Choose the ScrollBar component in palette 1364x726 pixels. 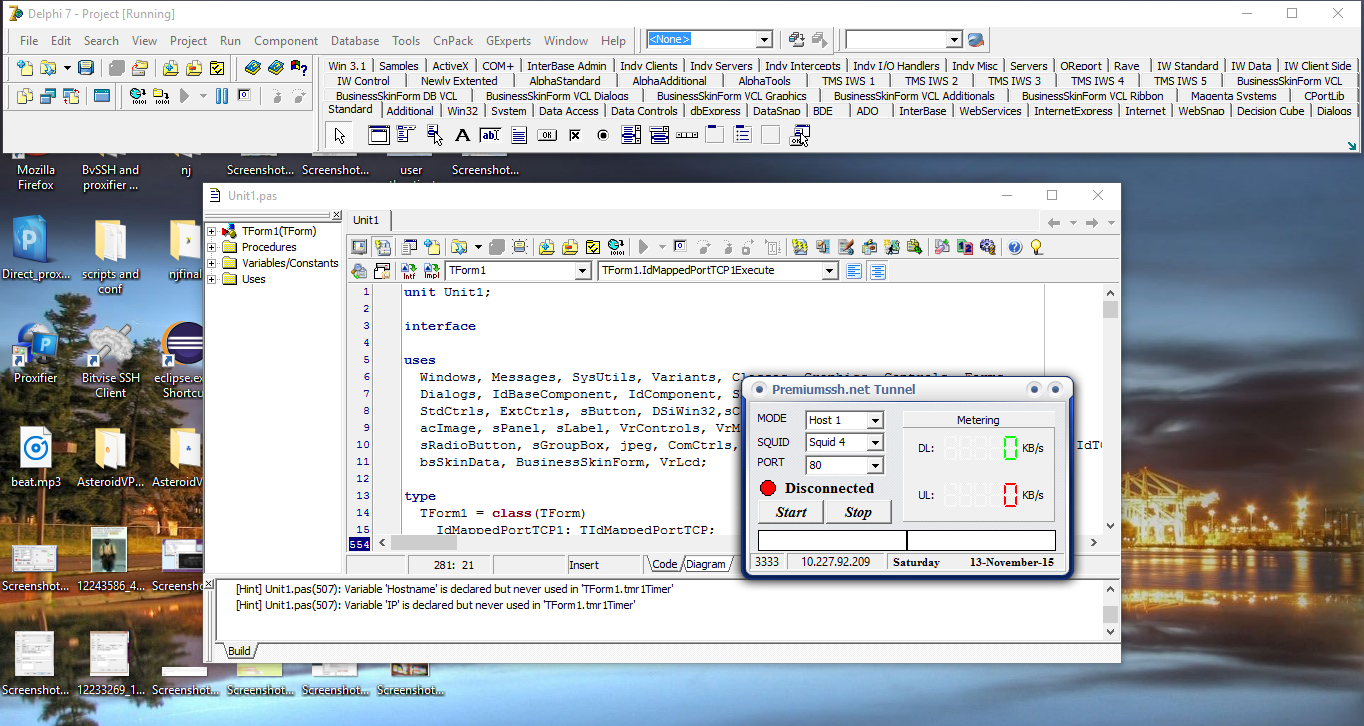[686, 135]
